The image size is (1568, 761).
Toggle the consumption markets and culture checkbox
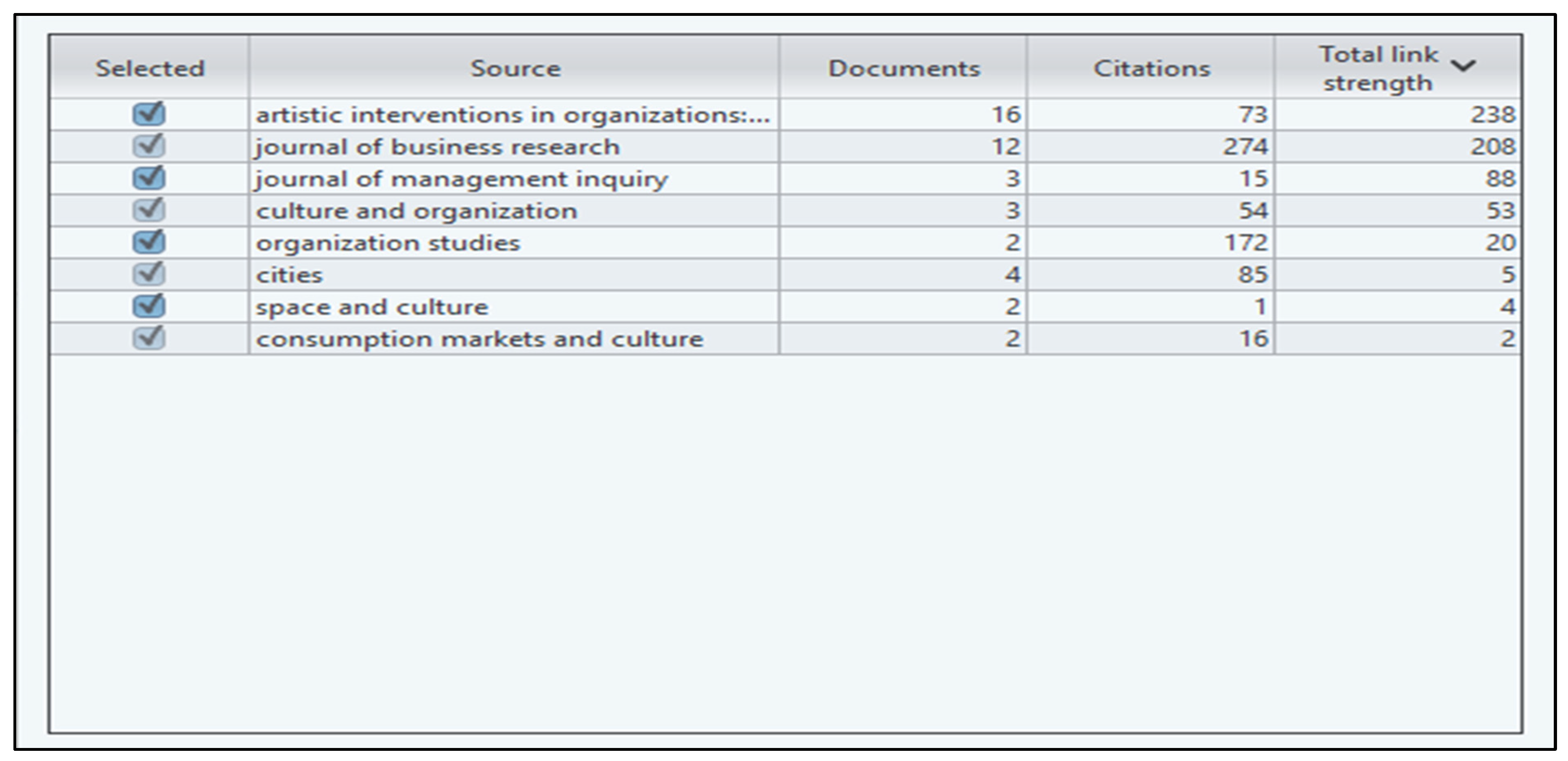pyautogui.click(x=148, y=338)
